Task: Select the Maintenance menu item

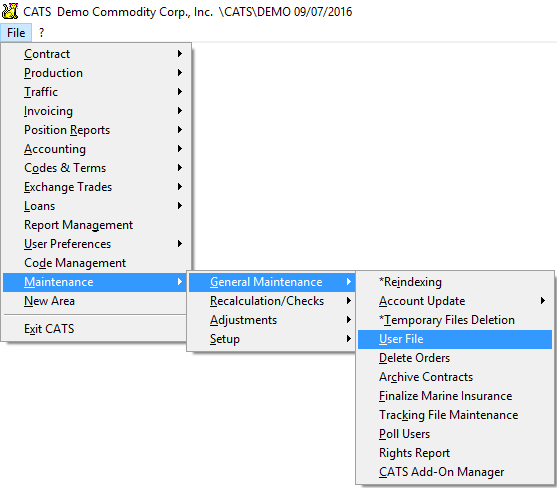Action: coord(94,282)
